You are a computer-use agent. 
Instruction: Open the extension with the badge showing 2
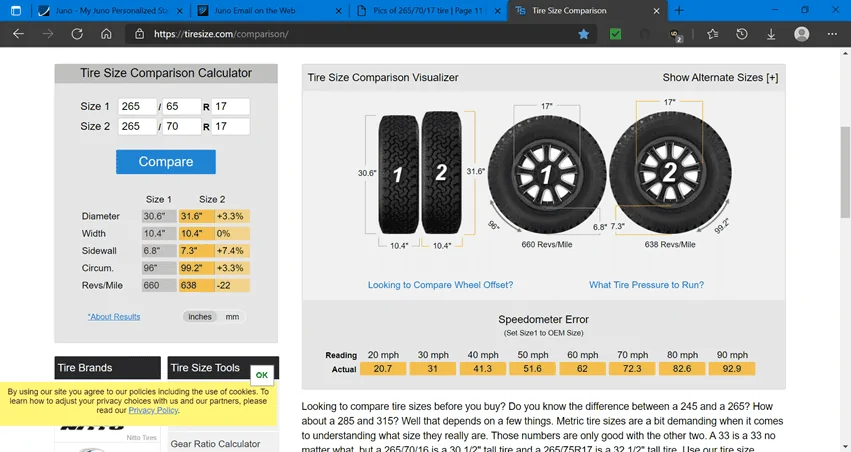(675, 35)
